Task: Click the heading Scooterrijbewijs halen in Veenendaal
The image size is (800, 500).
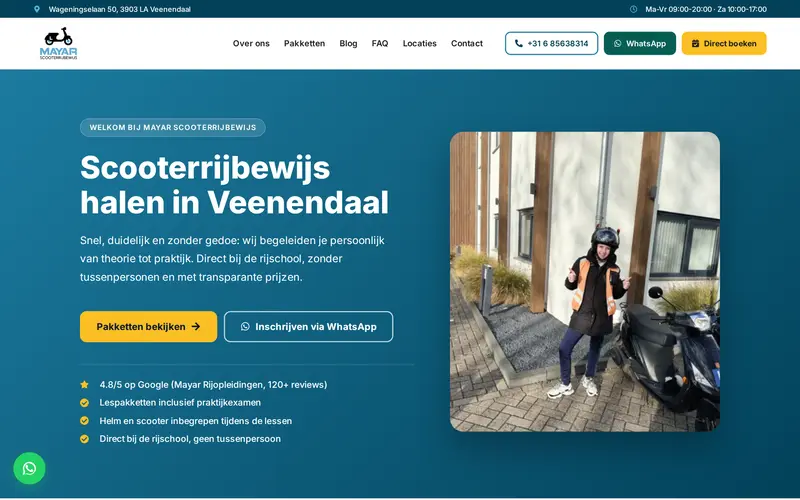Action: click(234, 185)
